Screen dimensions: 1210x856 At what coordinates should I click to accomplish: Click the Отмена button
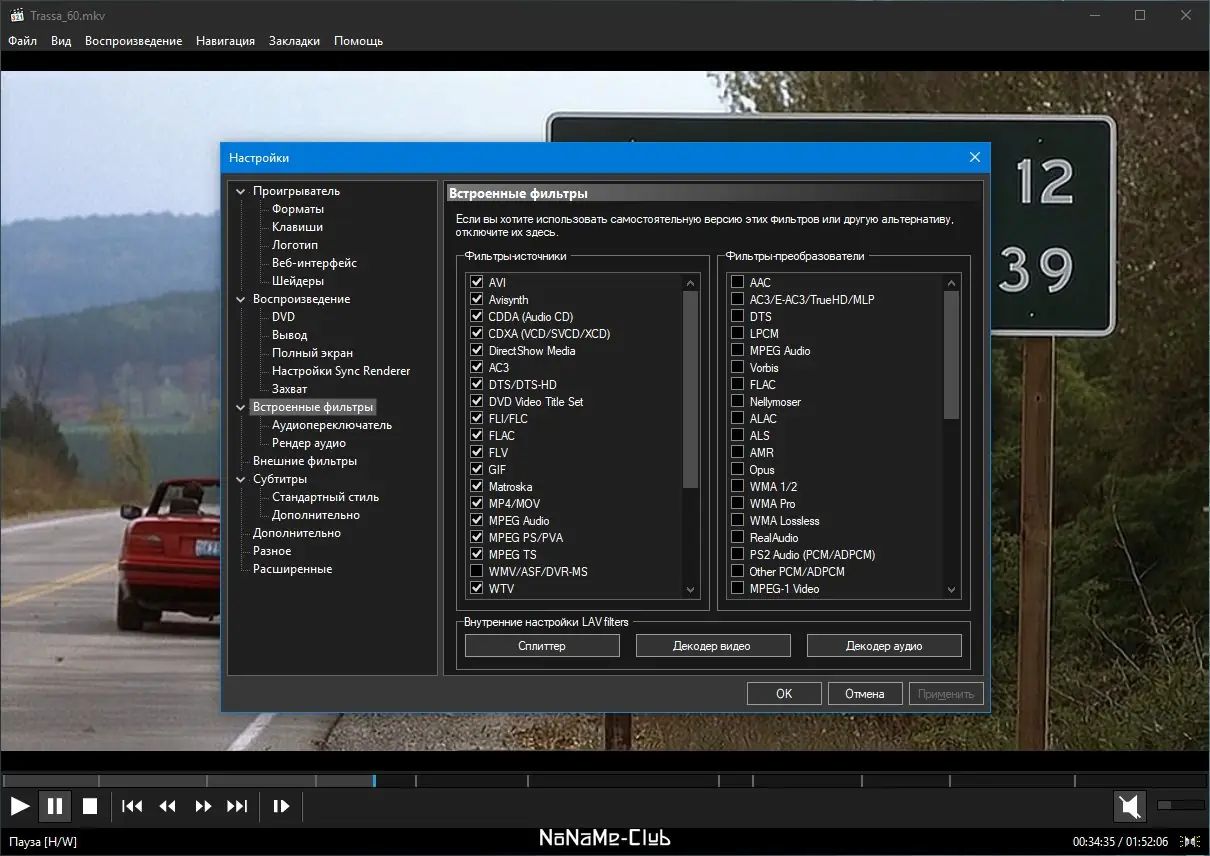(x=864, y=694)
